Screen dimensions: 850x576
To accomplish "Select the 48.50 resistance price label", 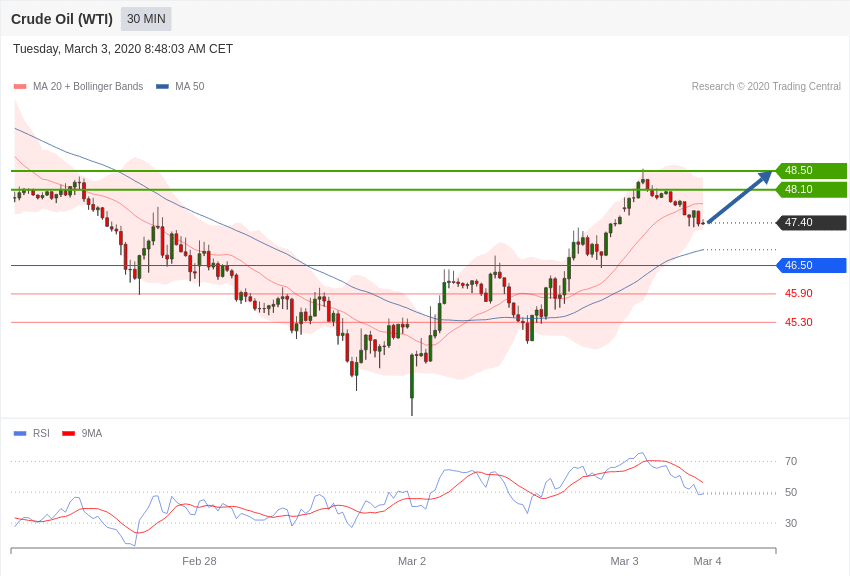I will [x=811, y=170].
